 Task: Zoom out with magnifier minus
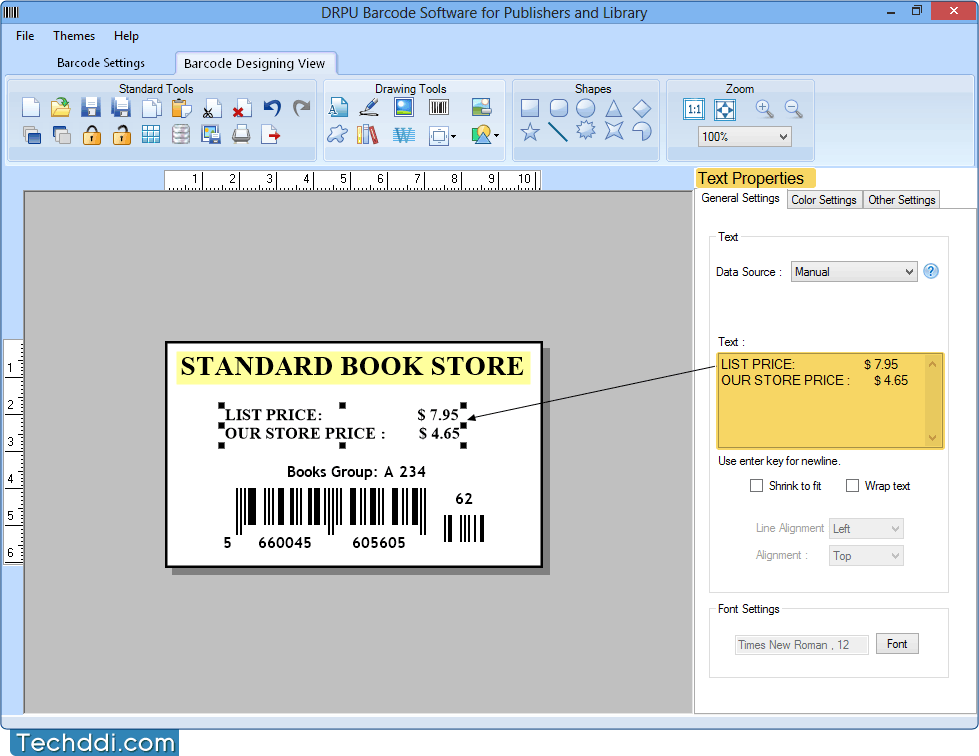[x=794, y=109]
